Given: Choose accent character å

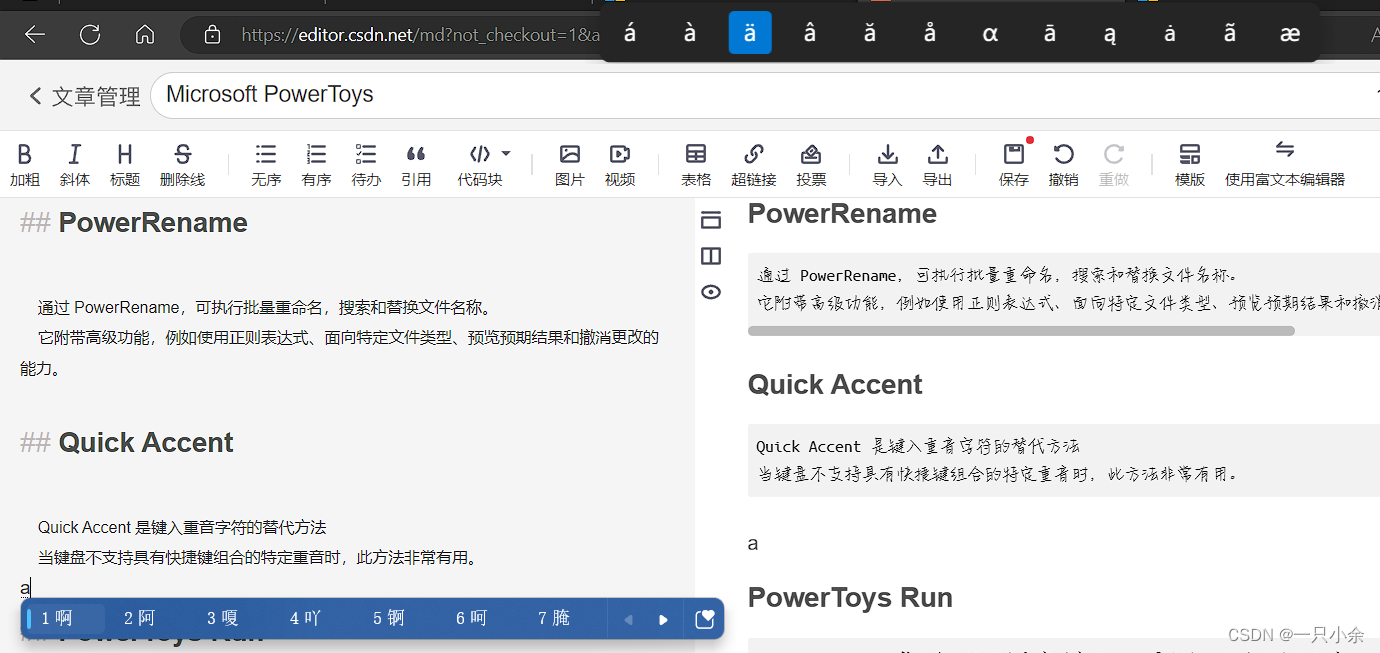Looking at the screenshot, I should [x=930, y=33].
